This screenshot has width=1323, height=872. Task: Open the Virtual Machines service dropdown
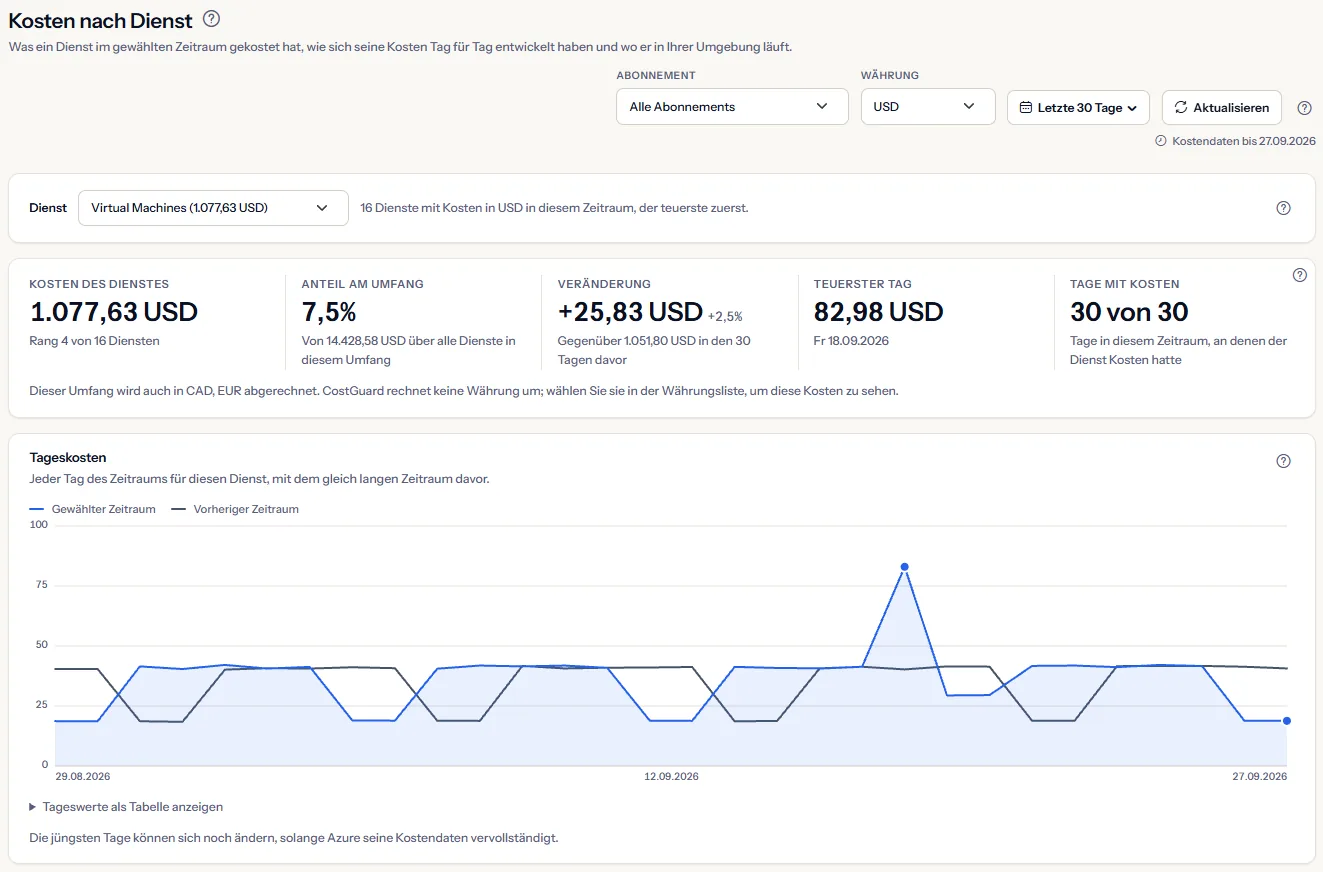pyautogui.click(x=213, y=208)
